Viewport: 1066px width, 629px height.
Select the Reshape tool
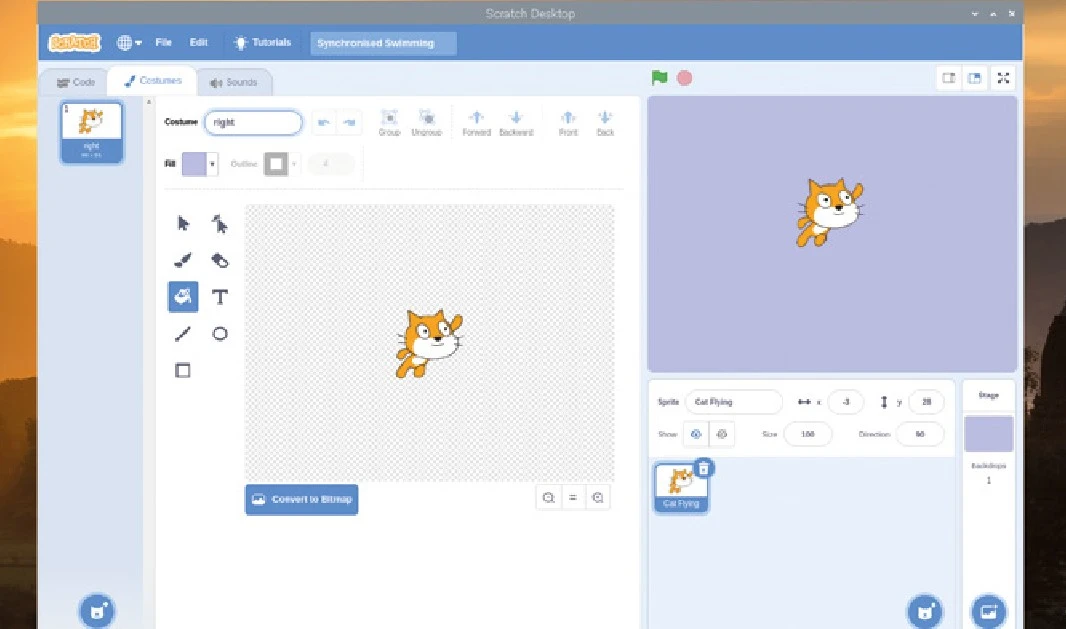(x=220, y=223)
